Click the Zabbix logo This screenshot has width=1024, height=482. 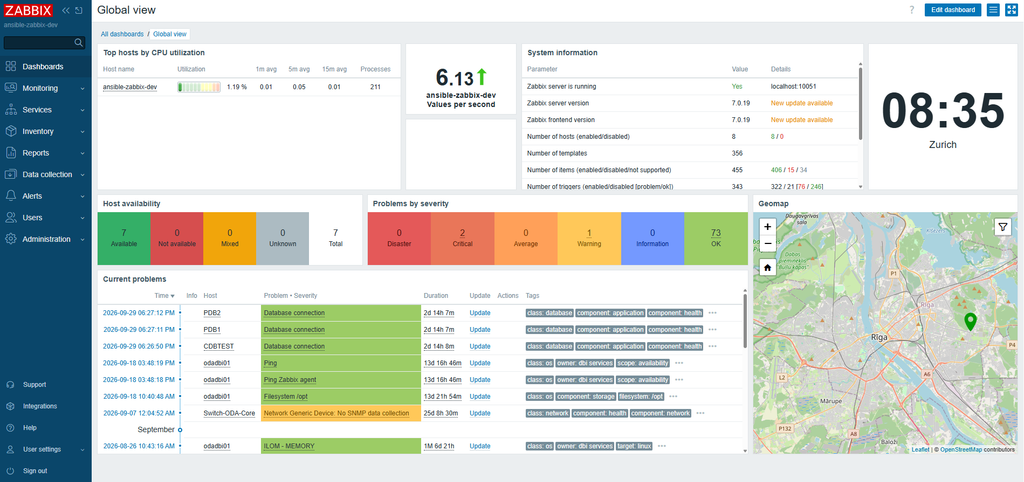29,10
